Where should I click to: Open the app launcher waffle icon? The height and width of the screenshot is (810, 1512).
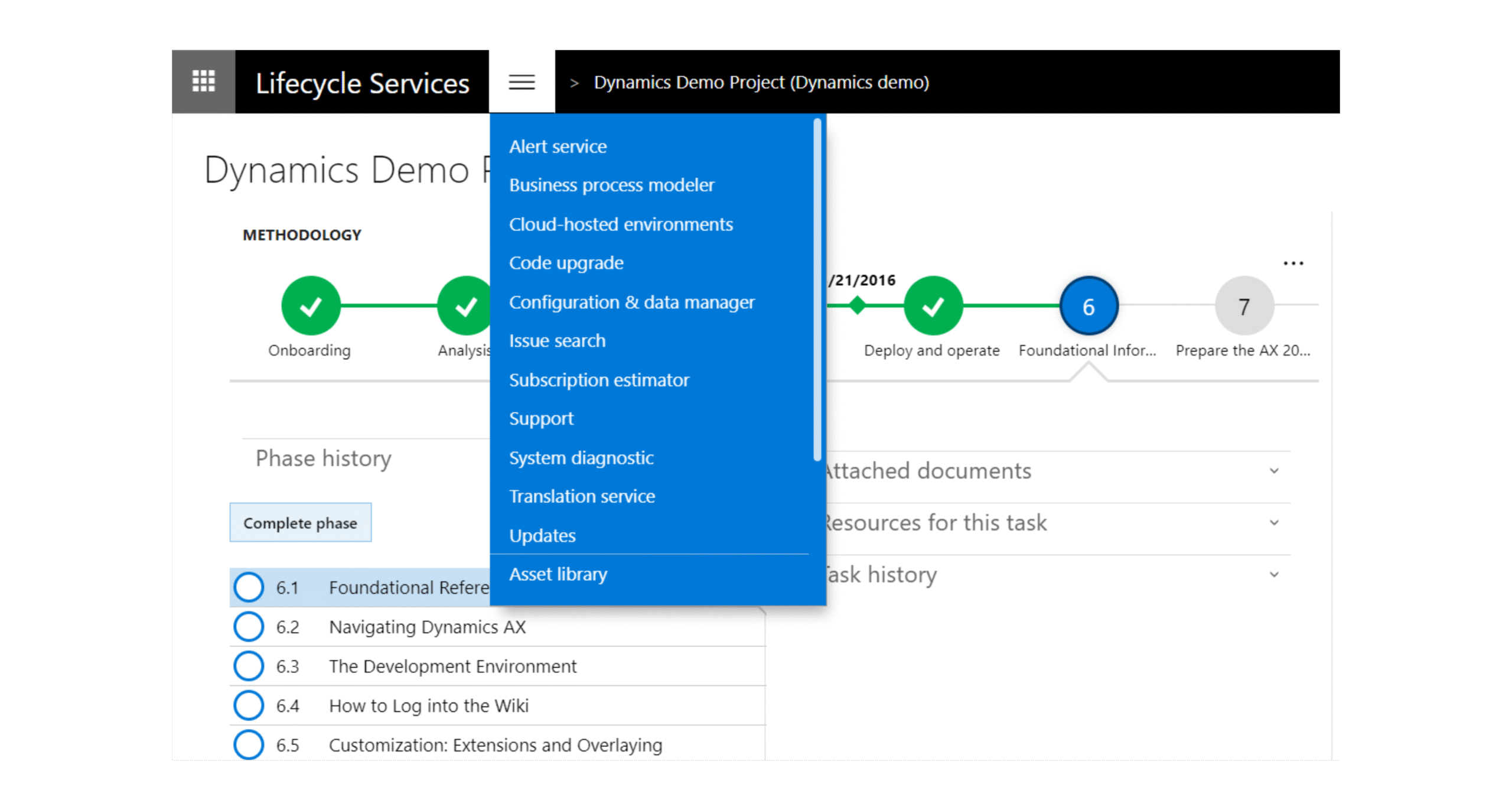203,81
